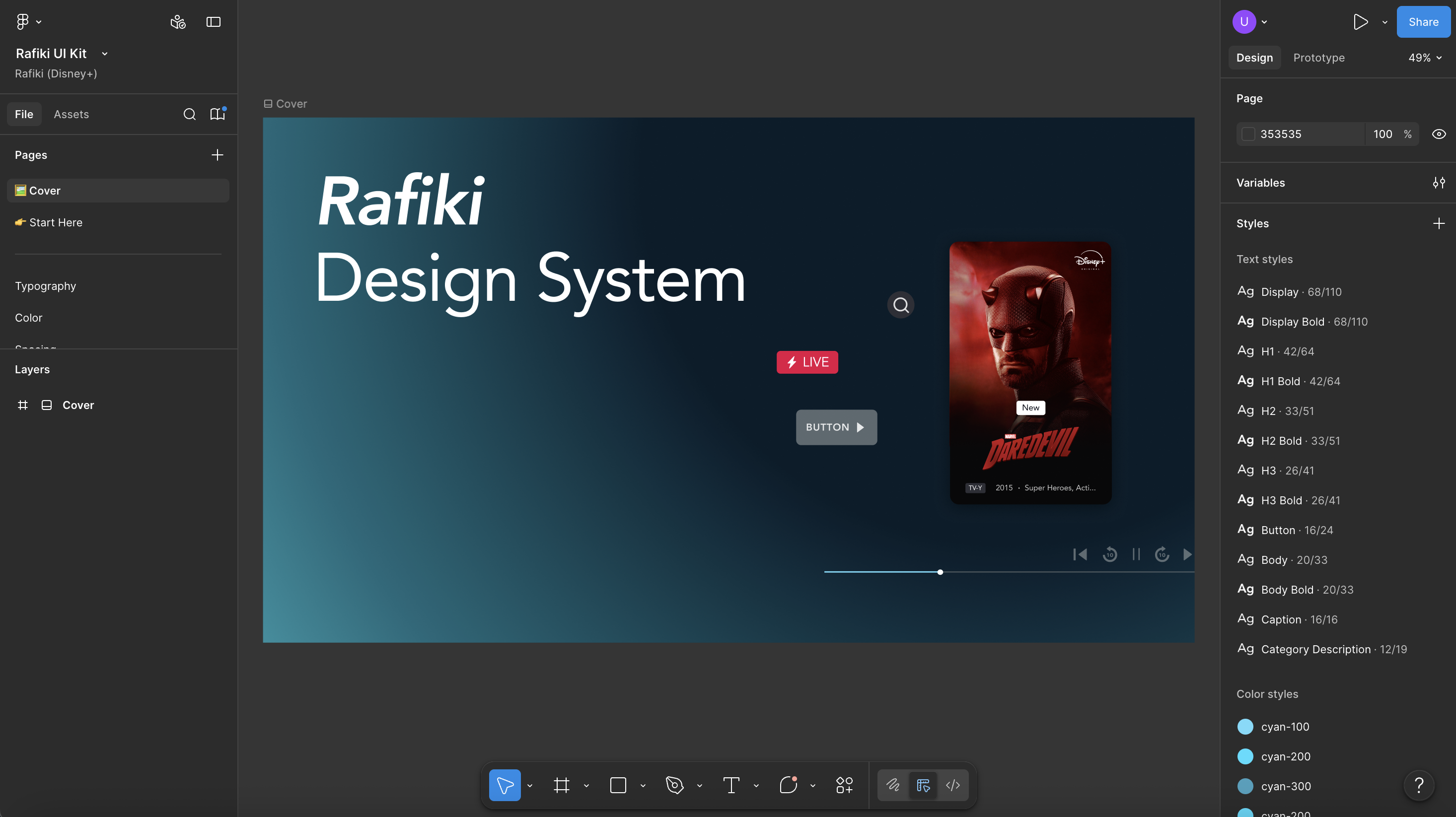Click the Share button
The image size is (1456, 817).
(1423, 22)
